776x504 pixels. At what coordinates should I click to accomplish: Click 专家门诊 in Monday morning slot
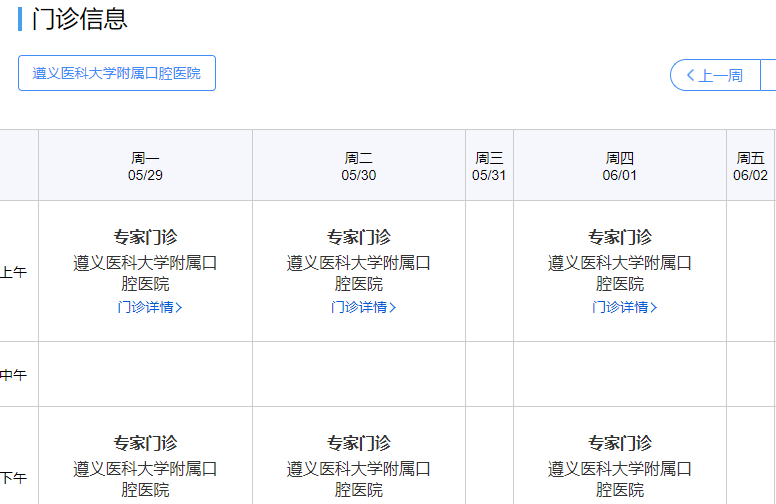145,237
